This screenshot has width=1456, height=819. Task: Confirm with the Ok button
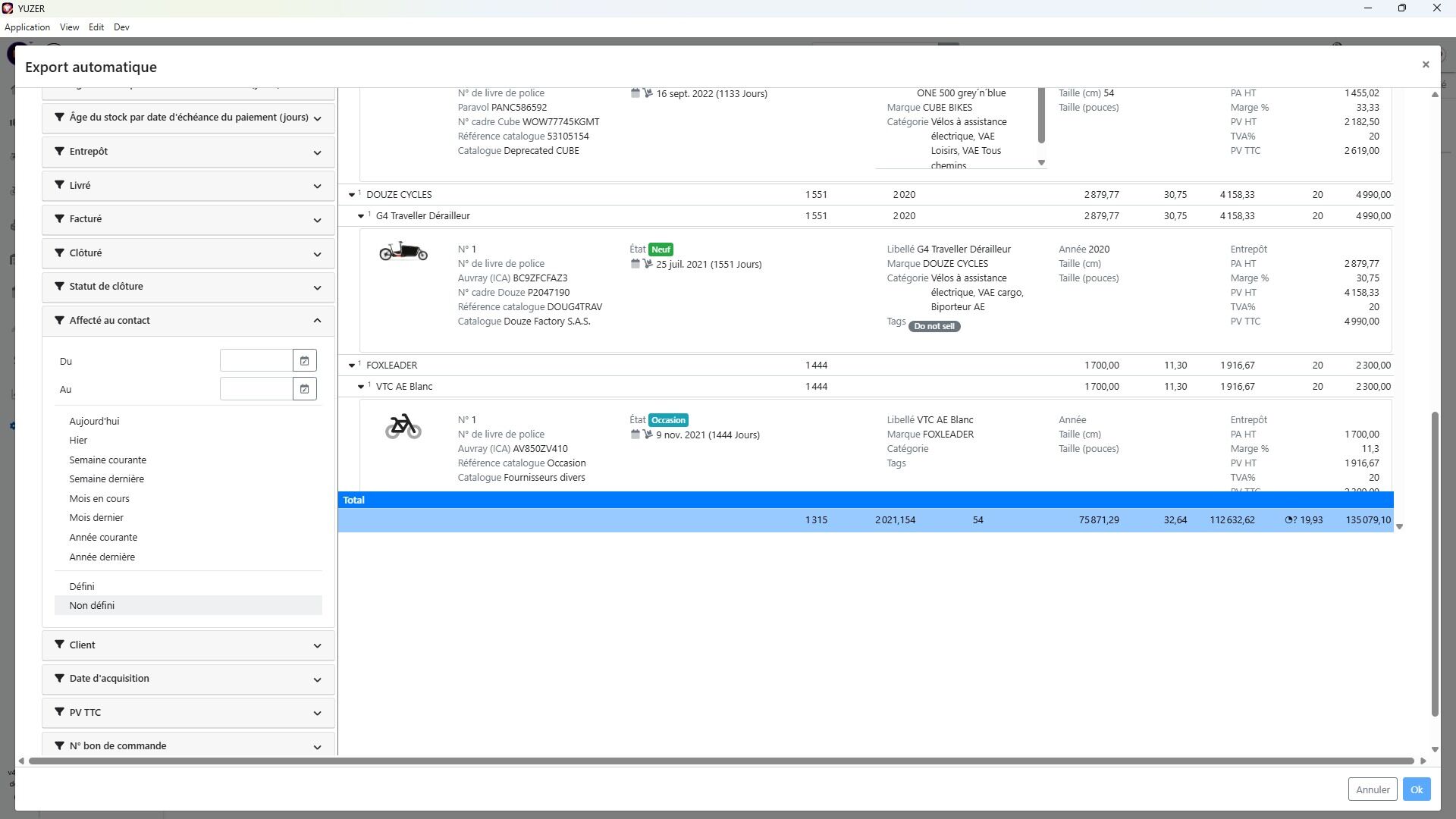click(1416, 789)
